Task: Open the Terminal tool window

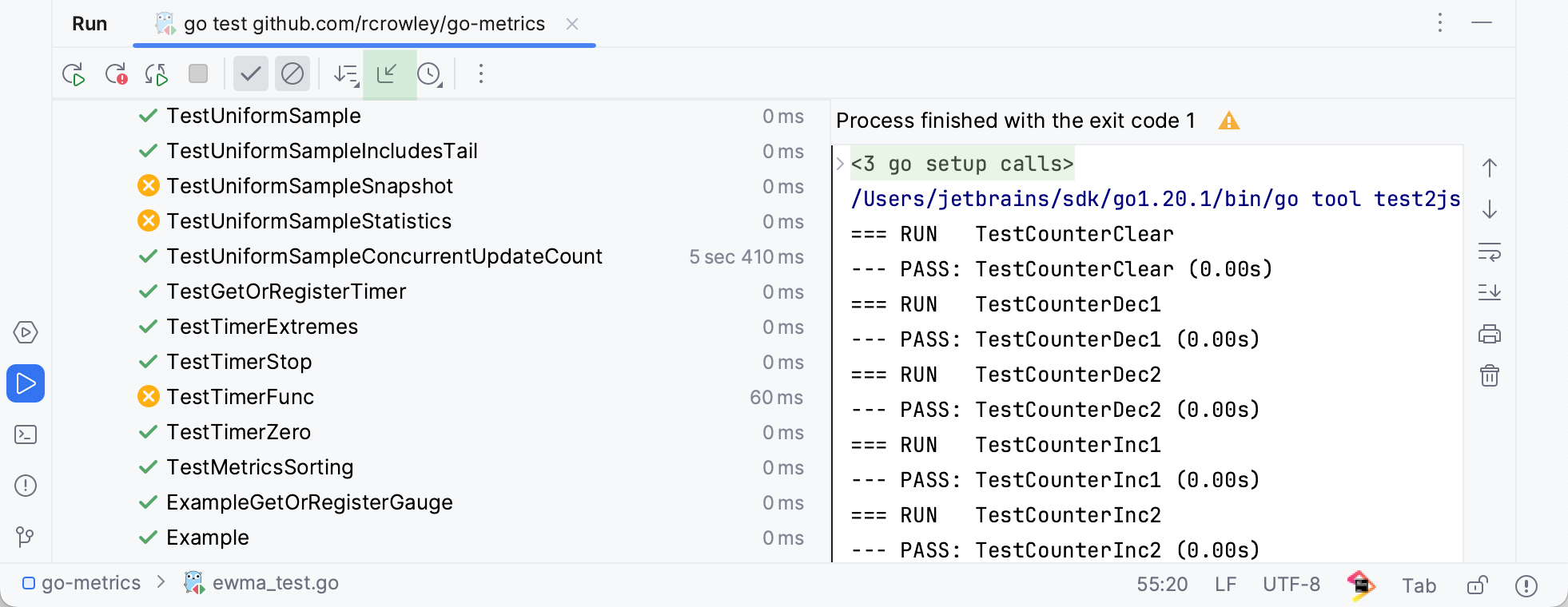Action: tap(26, 434)
